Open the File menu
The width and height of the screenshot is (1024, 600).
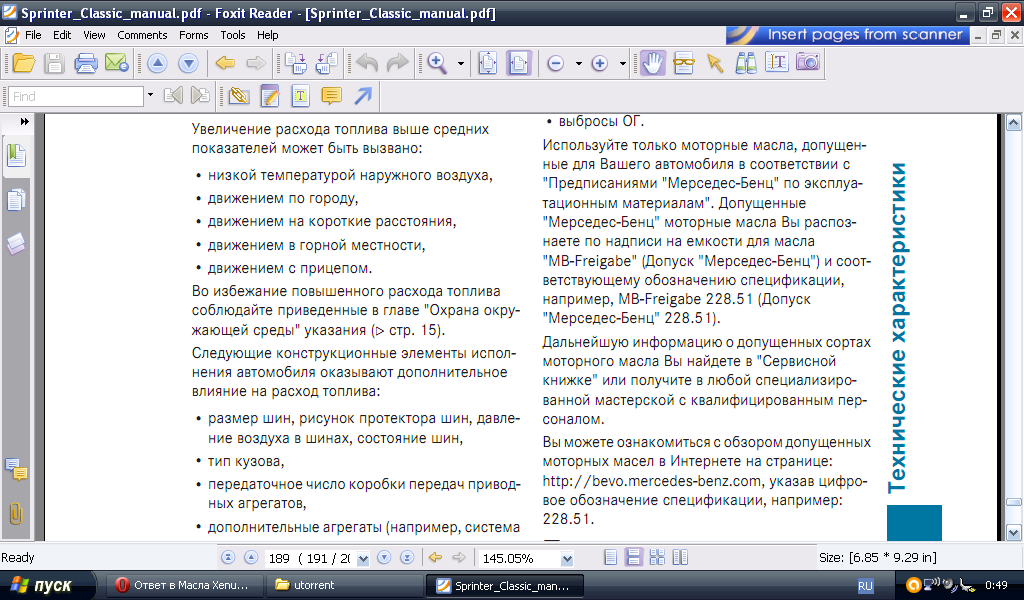[x=33, y=35]
